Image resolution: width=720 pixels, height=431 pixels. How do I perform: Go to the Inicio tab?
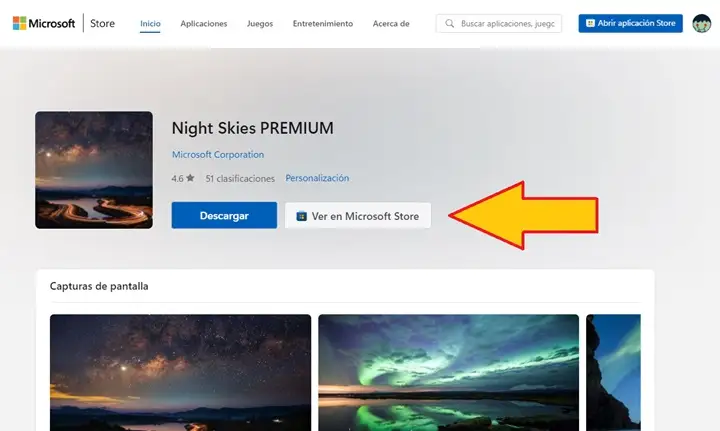tap(150, 24)
